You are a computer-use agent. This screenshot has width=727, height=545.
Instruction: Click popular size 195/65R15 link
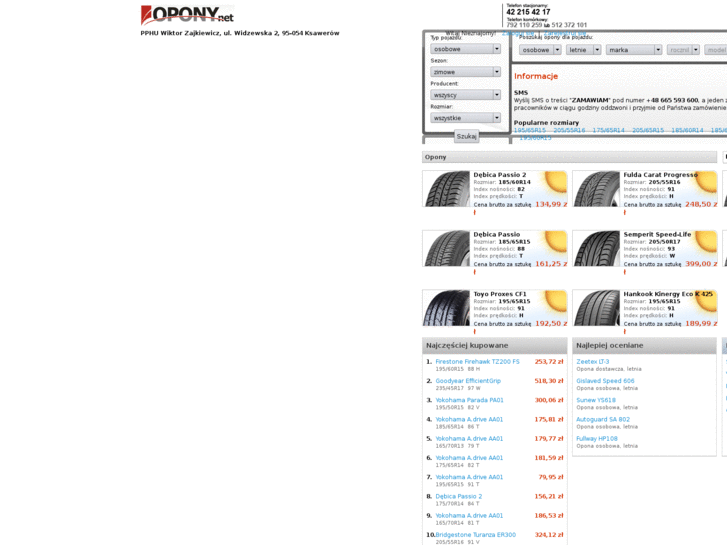click(529, 130)
